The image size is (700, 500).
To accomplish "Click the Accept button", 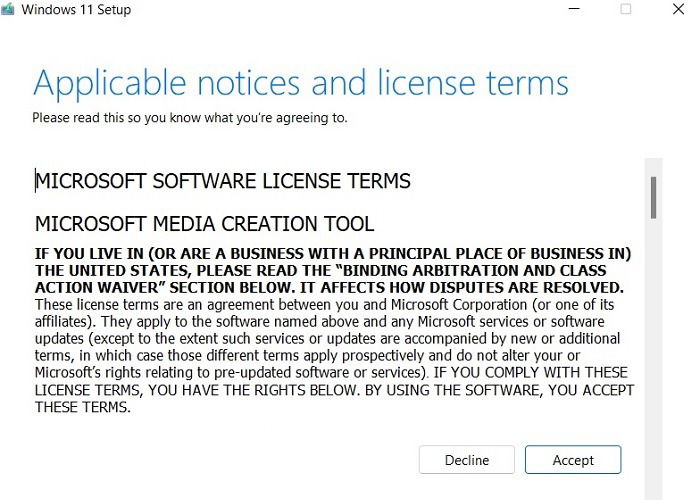I will coord(573,459).
